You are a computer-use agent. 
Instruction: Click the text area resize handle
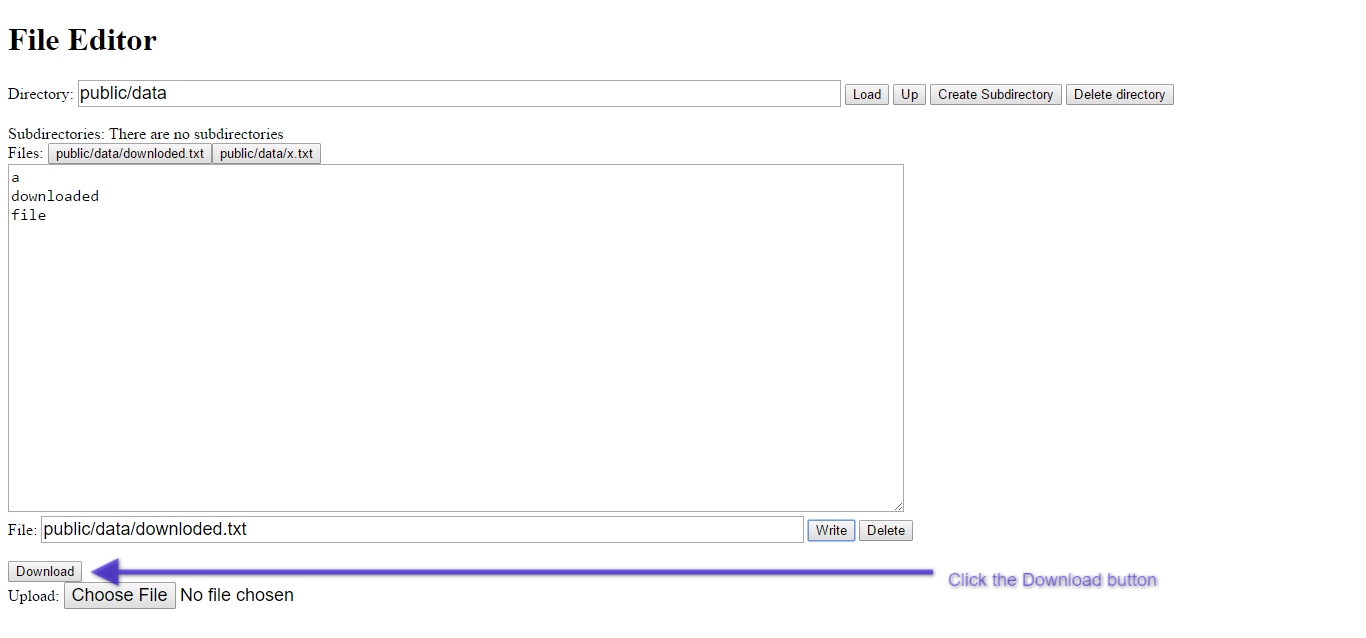[898, 506]
